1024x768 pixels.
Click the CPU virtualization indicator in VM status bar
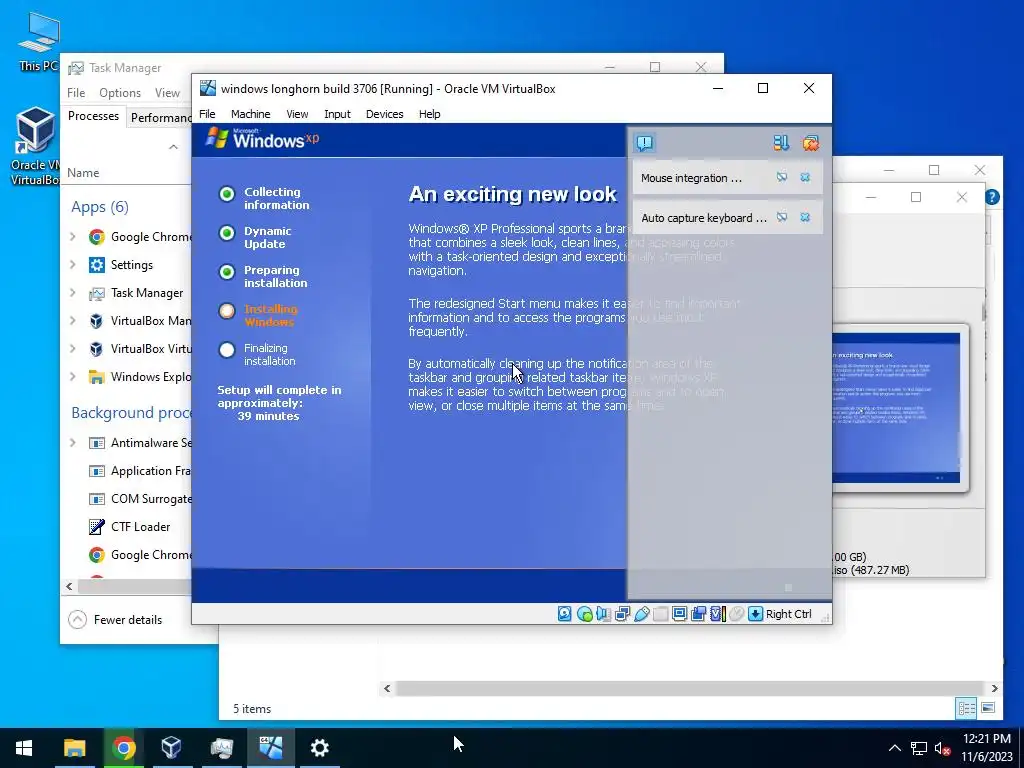coord(718,614)
